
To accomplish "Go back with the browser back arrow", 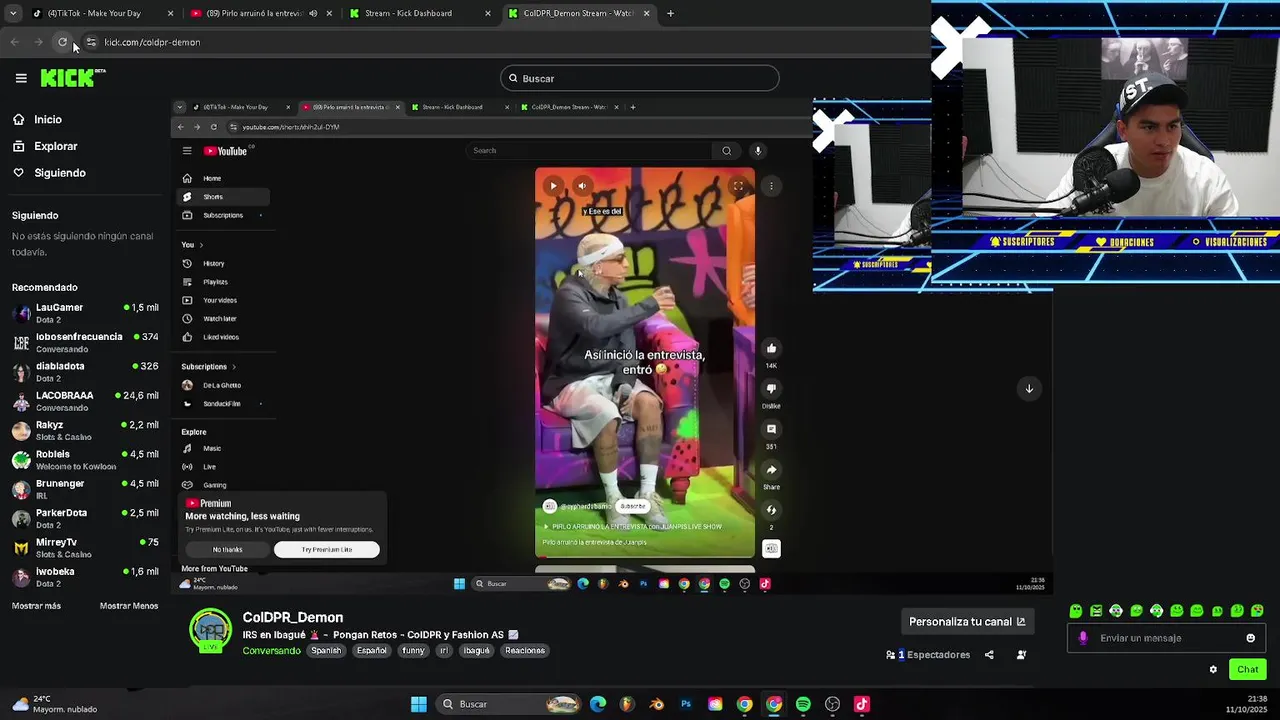I will tap(14, 42).
